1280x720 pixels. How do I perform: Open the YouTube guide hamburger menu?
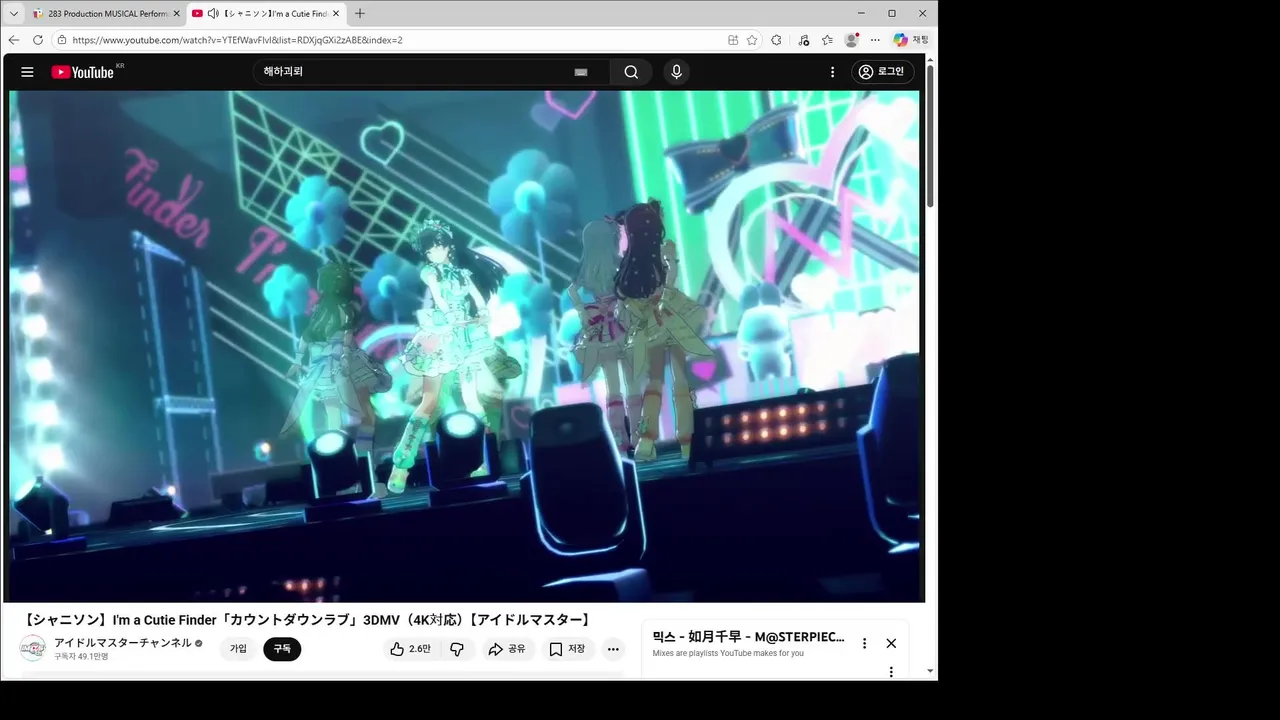click(27, 72)
